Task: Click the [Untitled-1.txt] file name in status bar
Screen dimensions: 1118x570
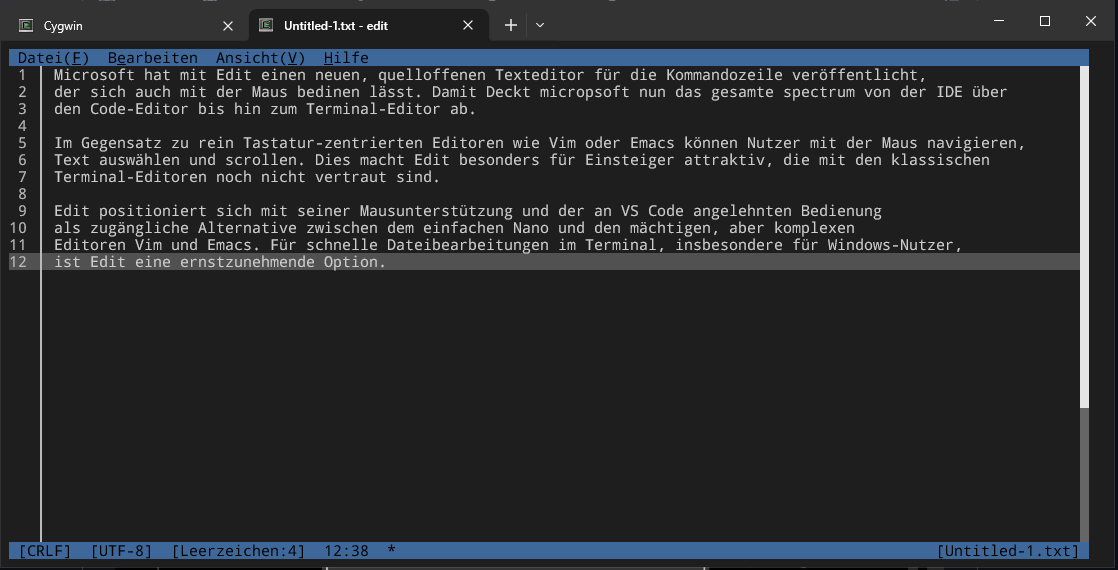Action: point(1008,551)
